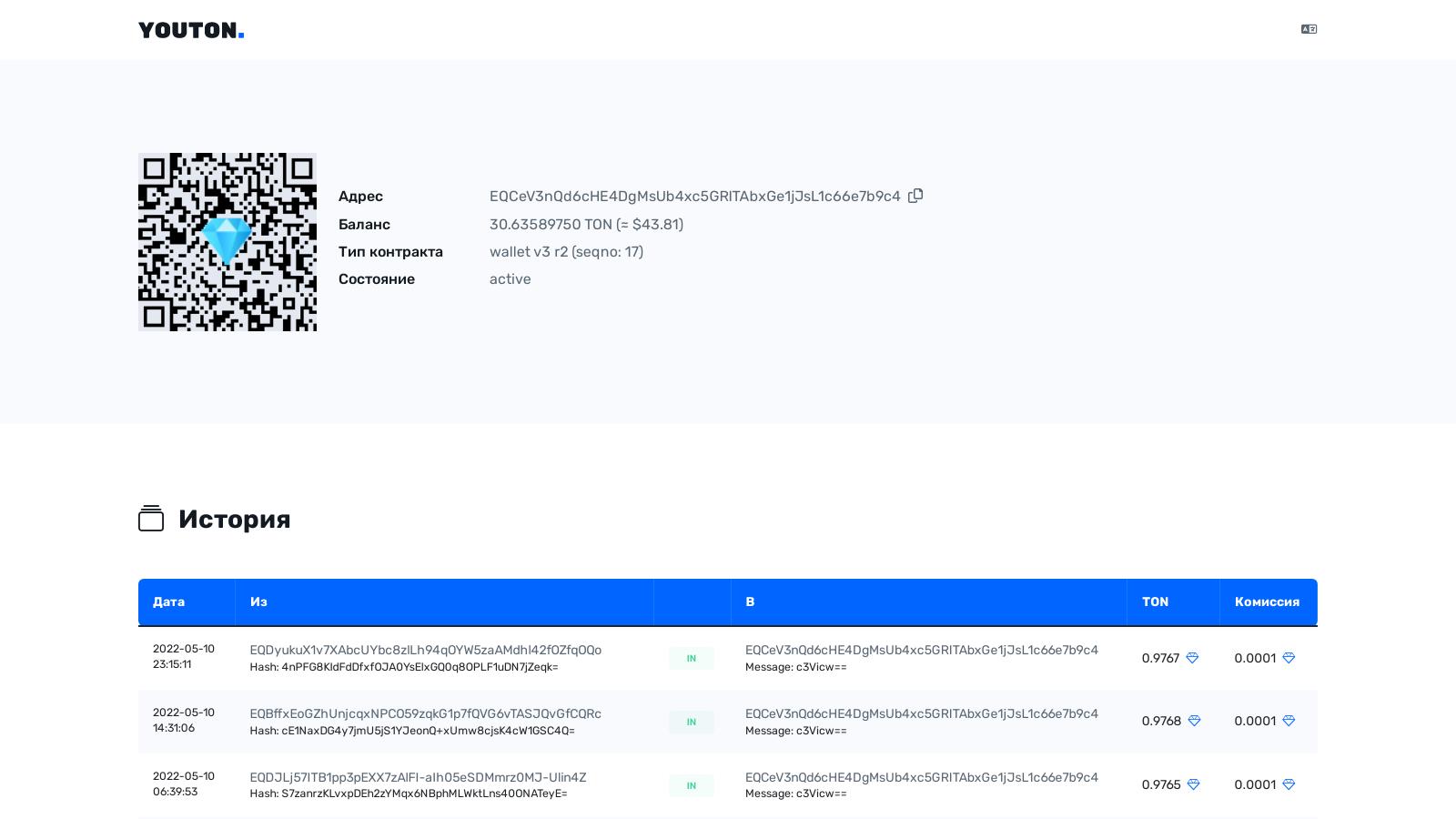
Task: Click the Комиссия column header
Action: tap(1267, 602)
